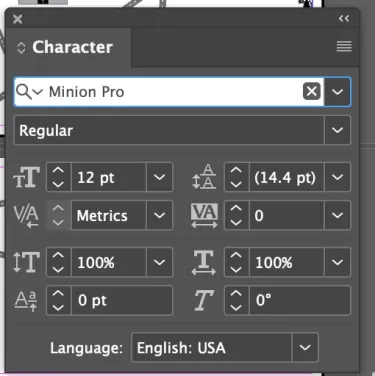
Task: Click the Metrics kerning field
Action: click(109, 215)
